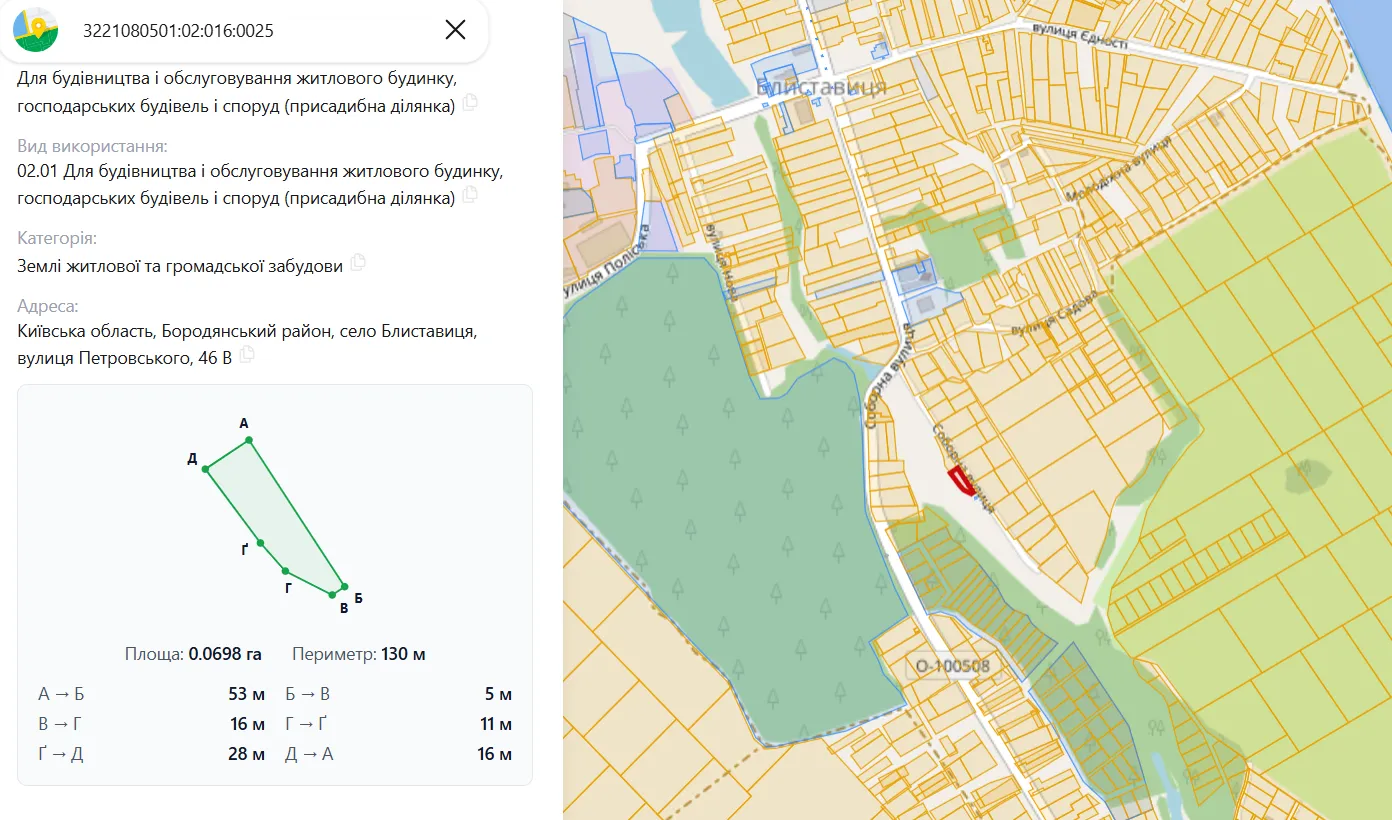This screenshot has width=1392, height=820.
Task: Click vertex Г on parcel outline diagram
Action: coord(286,570)
